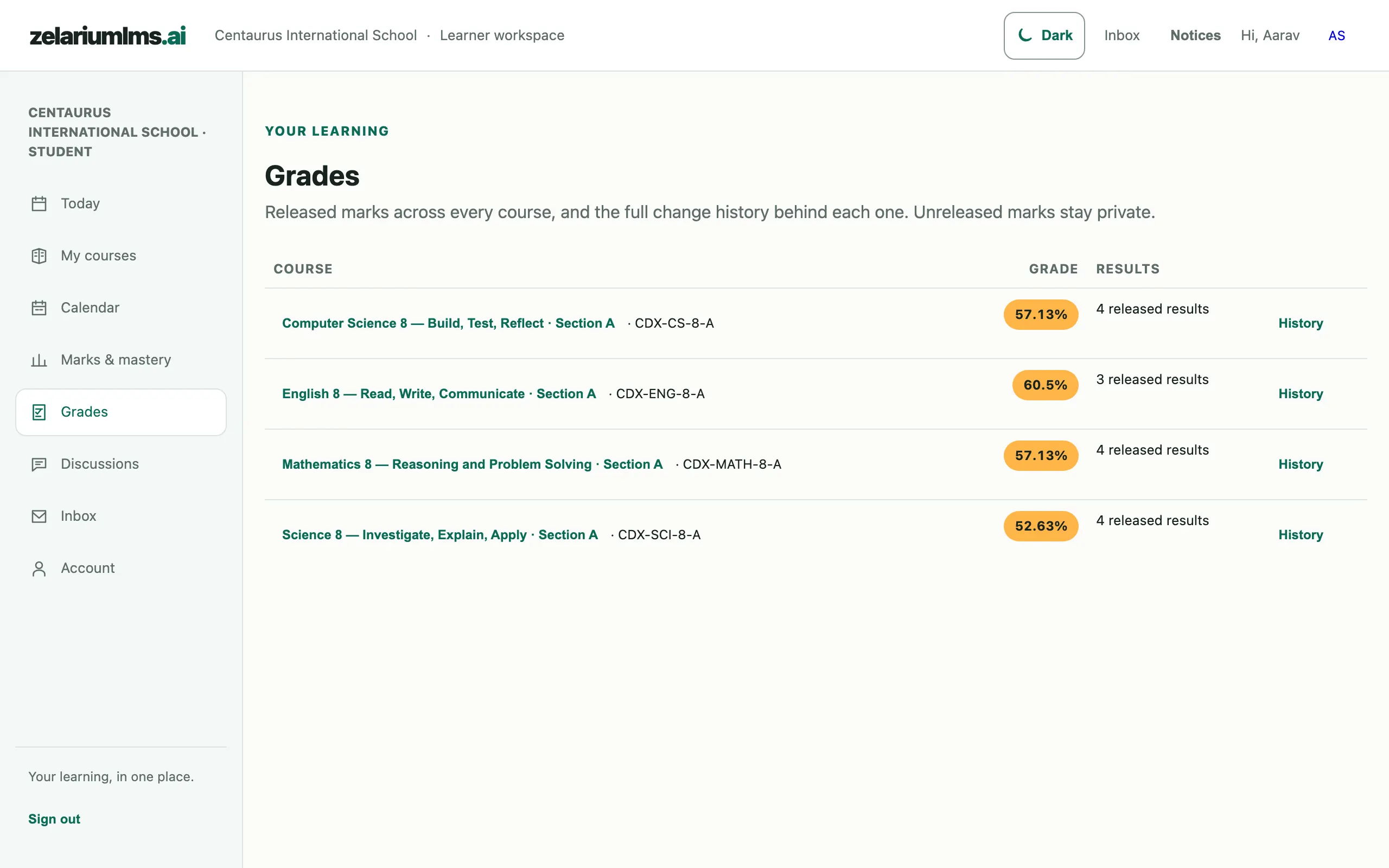Screen dimensions: 1389x868
Task: View History for Science 8
Action: 1301,535
